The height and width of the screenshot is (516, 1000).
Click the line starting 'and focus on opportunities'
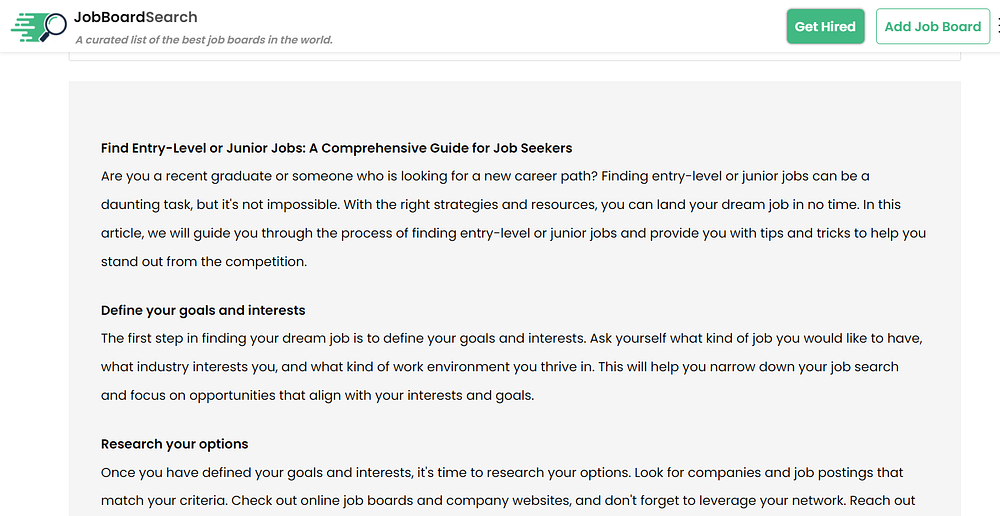point(317,395)
